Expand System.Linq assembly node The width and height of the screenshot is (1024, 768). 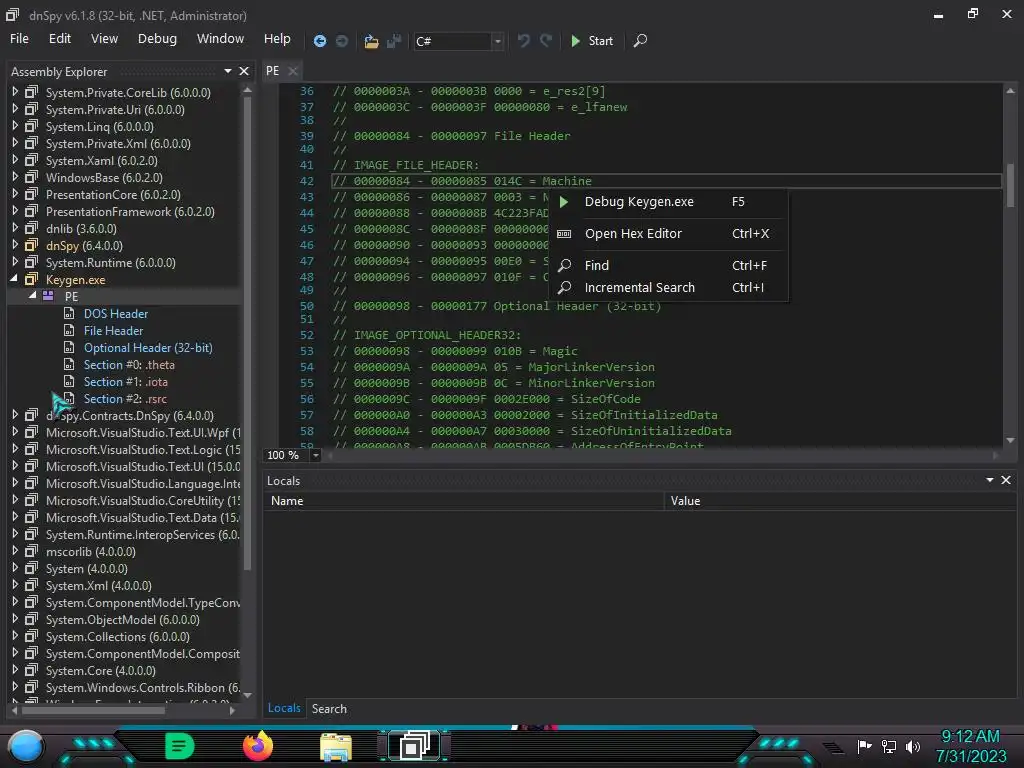tap(15, 126)
